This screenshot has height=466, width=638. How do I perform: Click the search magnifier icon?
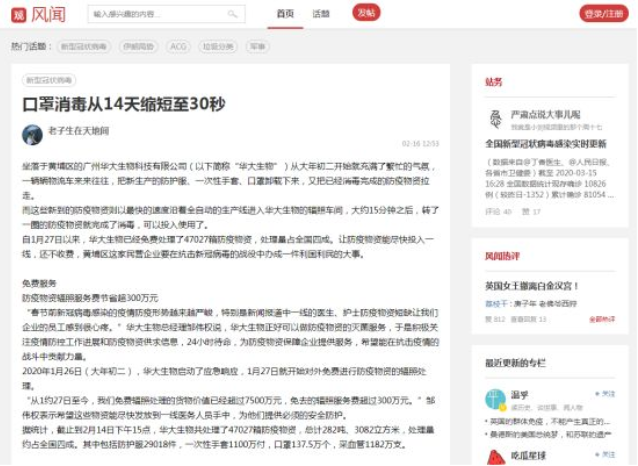(233, 15)
